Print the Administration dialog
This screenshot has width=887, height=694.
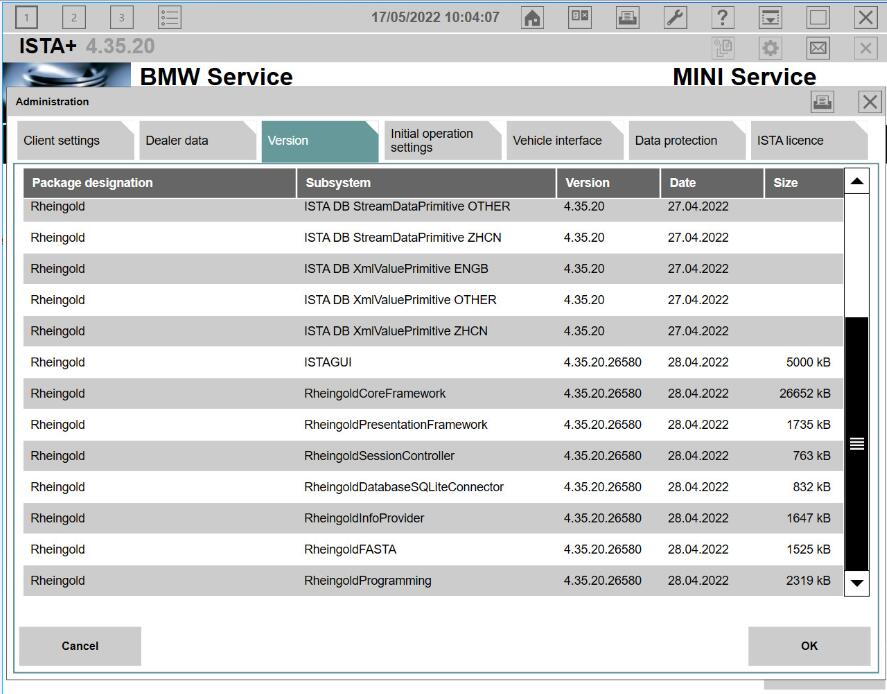click(x=822, y=102)
